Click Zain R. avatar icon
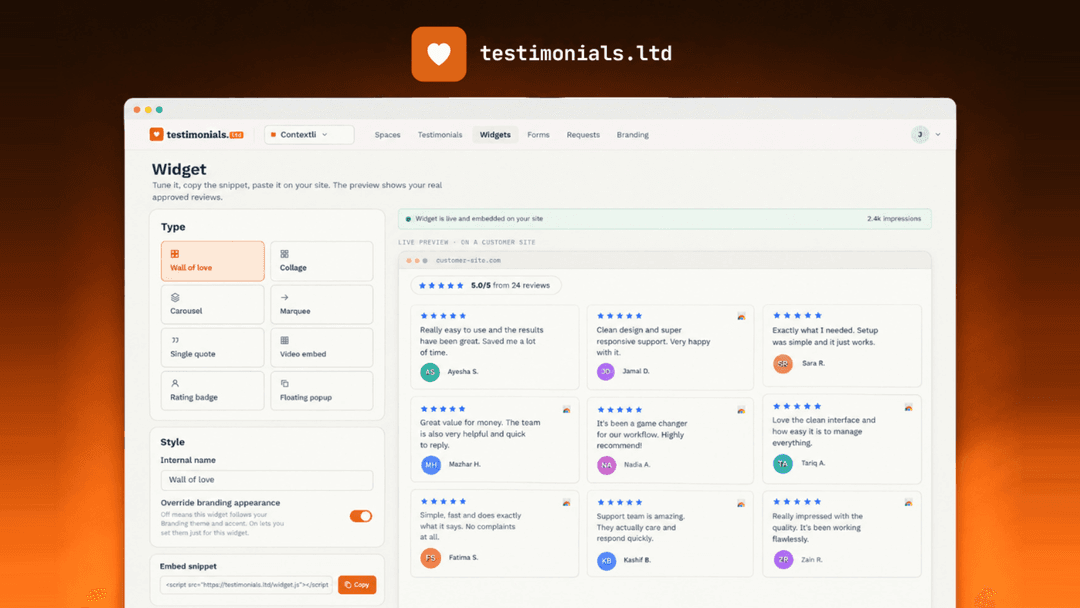 tap(783, 560)
